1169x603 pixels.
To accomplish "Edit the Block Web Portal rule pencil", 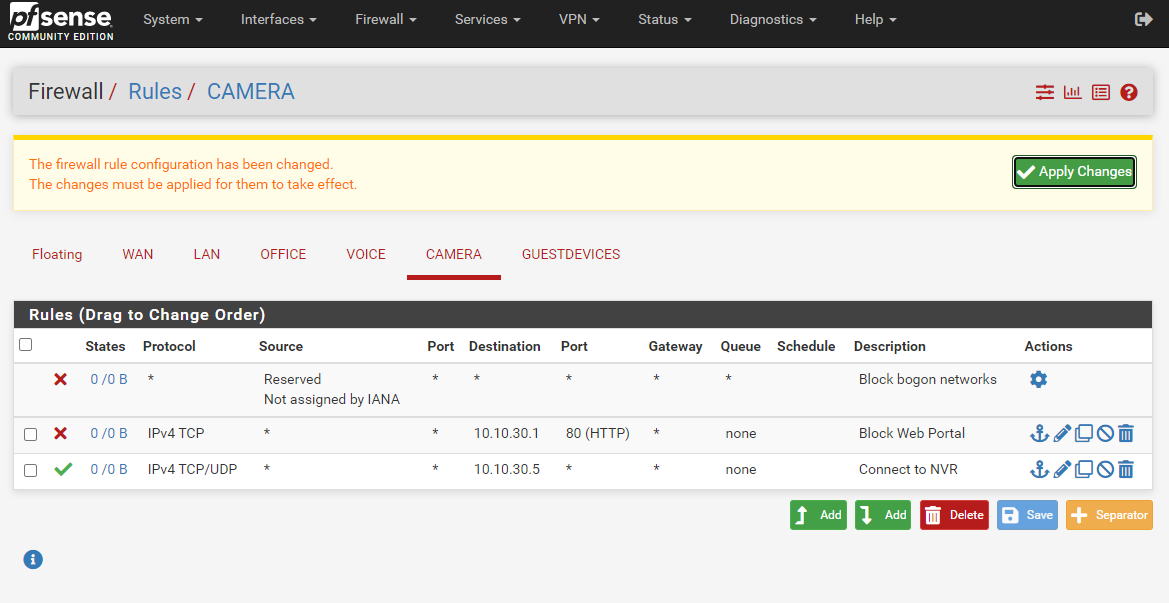I will pos(1062,434).
